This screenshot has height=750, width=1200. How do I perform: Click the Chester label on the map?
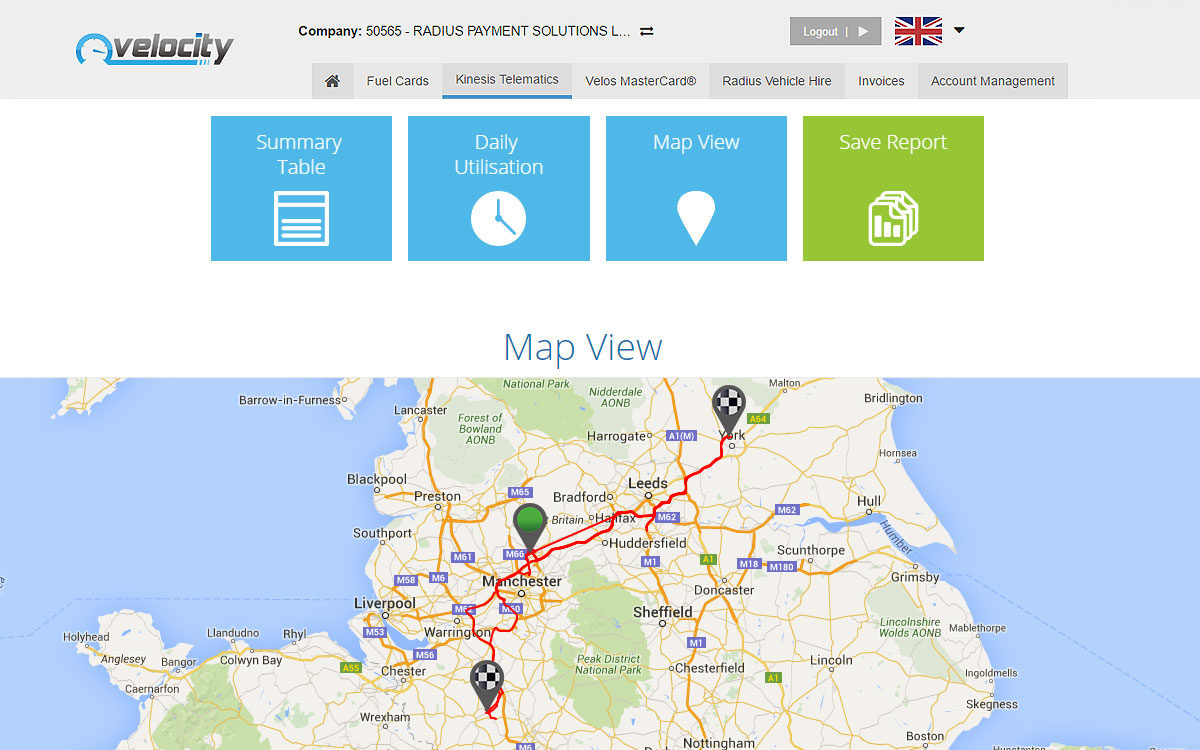[x=404, y=671]
